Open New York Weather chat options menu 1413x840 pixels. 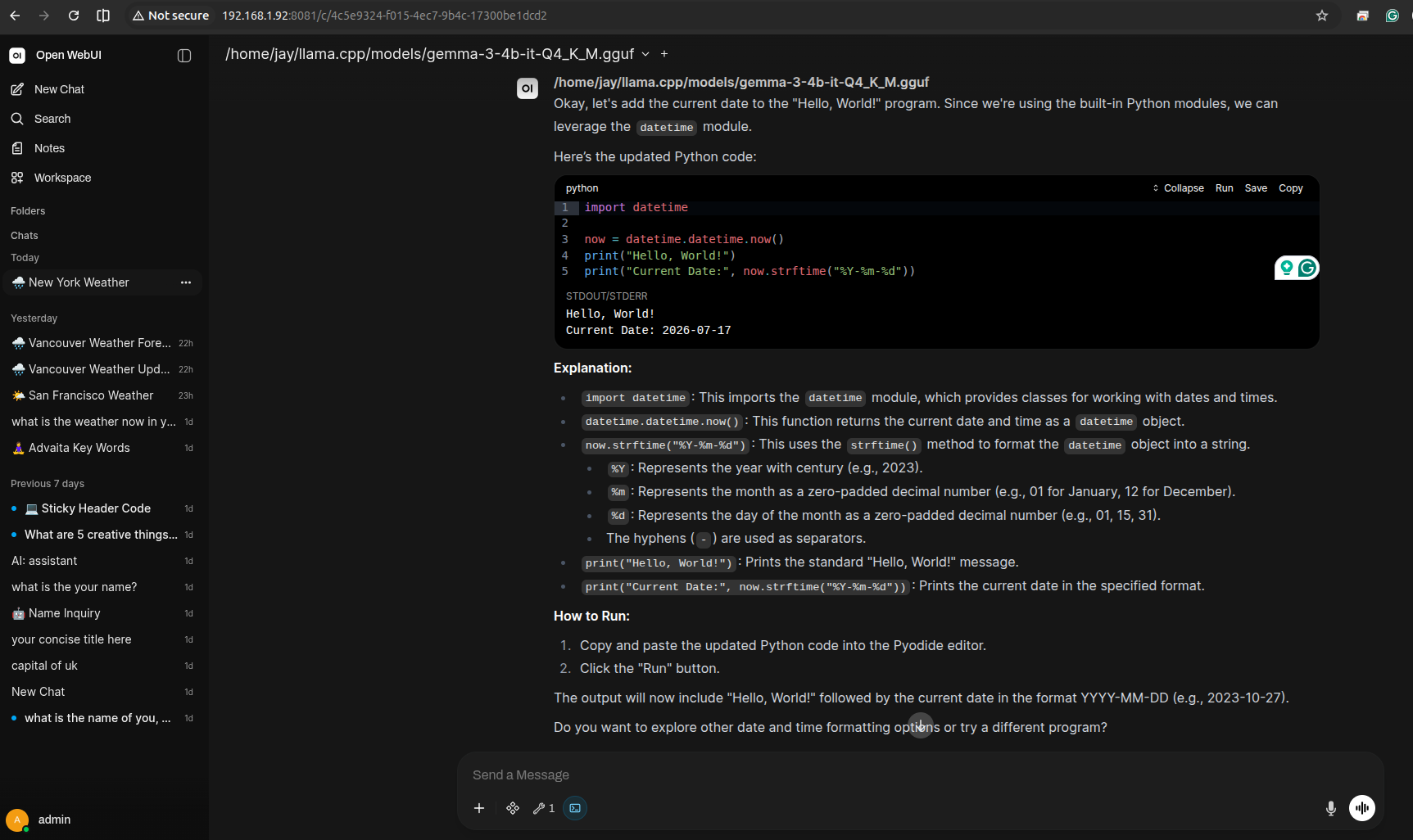186,282
